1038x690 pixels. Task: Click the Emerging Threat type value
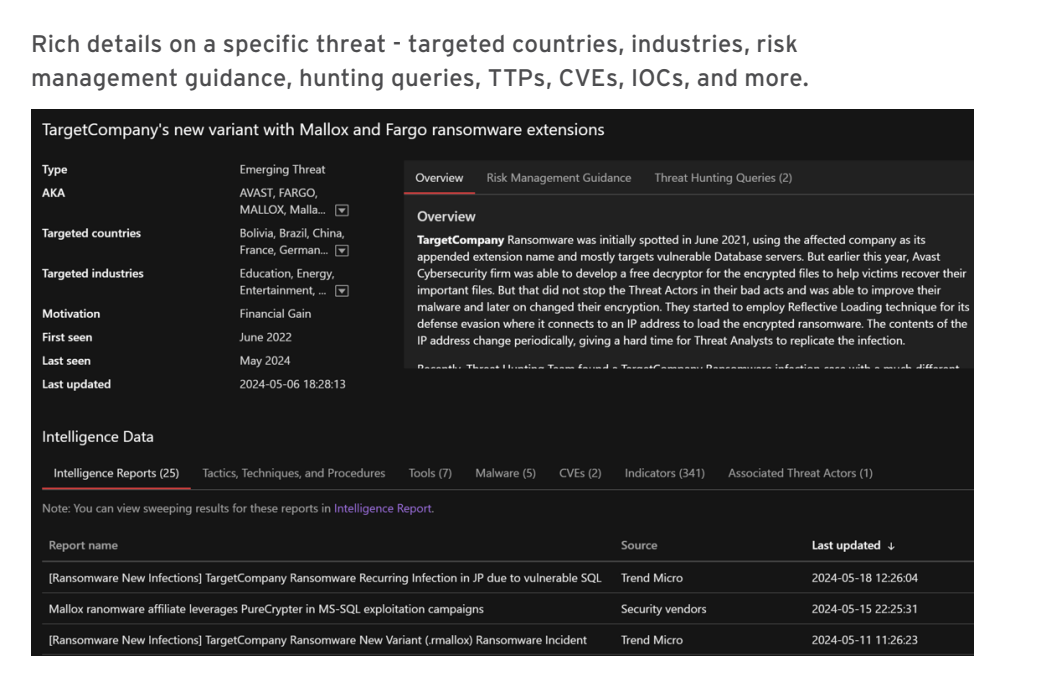(282, 170)
